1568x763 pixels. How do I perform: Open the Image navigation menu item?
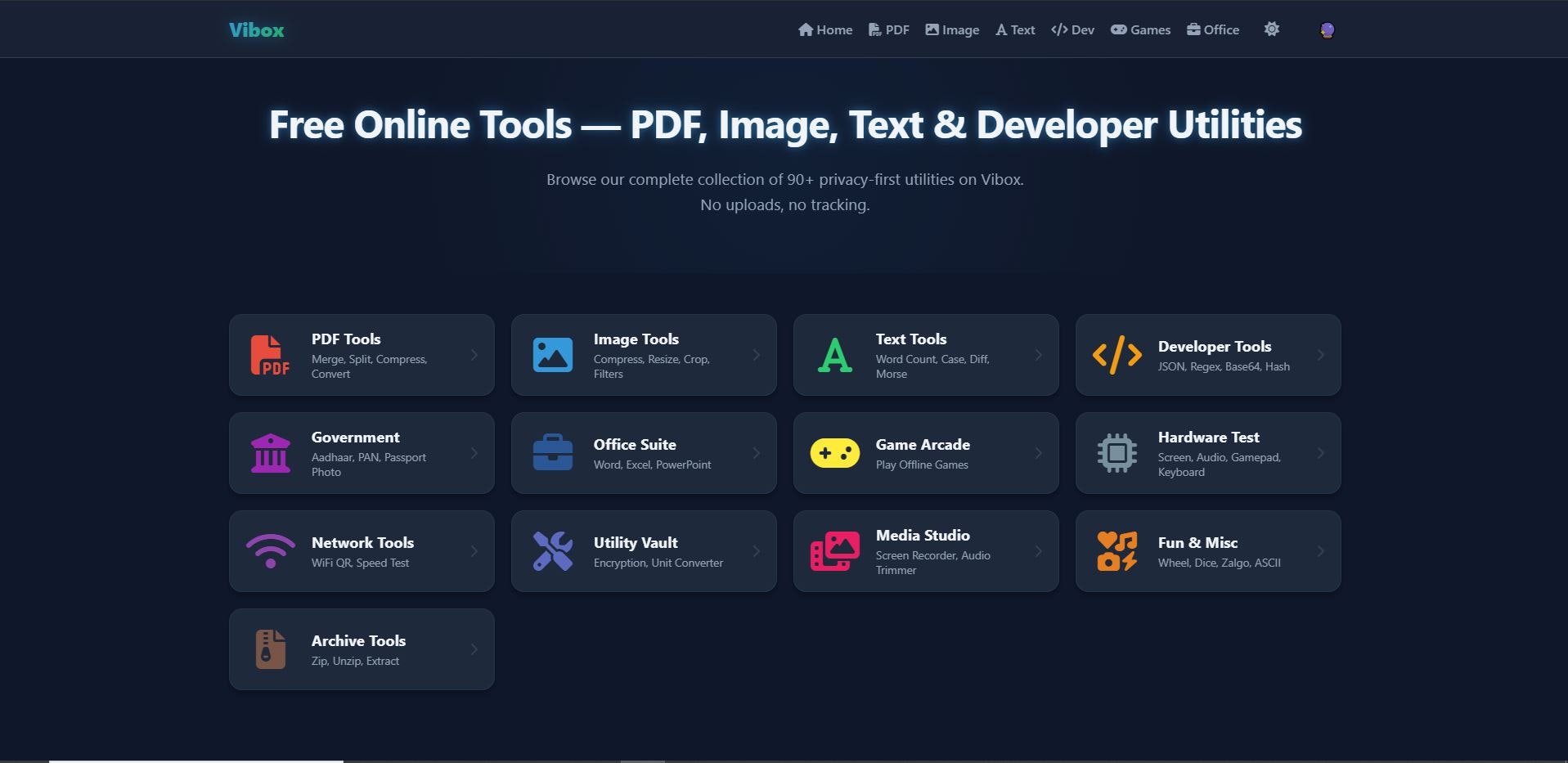point(952,29)
